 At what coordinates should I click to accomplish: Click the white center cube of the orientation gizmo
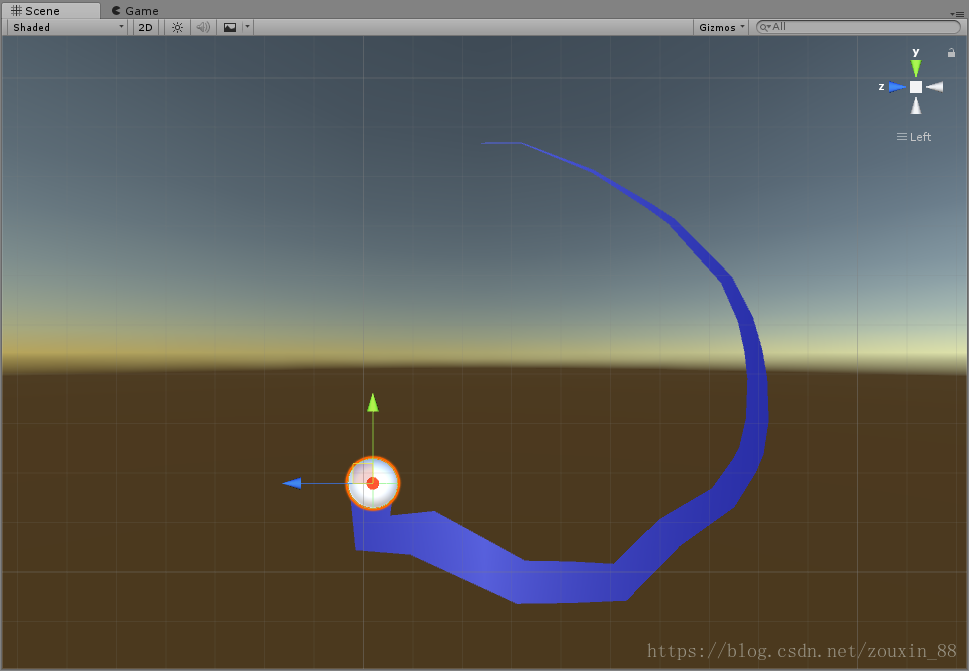point(915,87)
